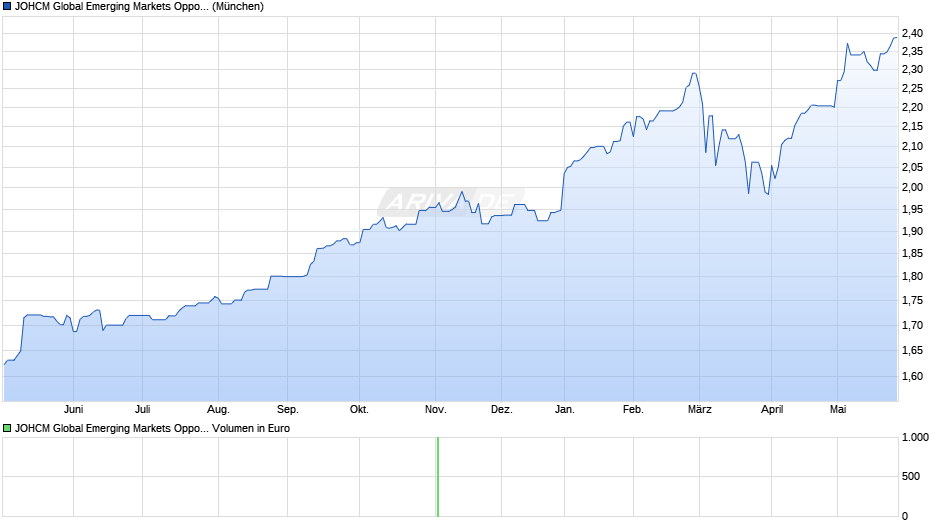Click the "2,10" price axis value
This screenshot has width=940, height=526.
(x=912, y=146)
